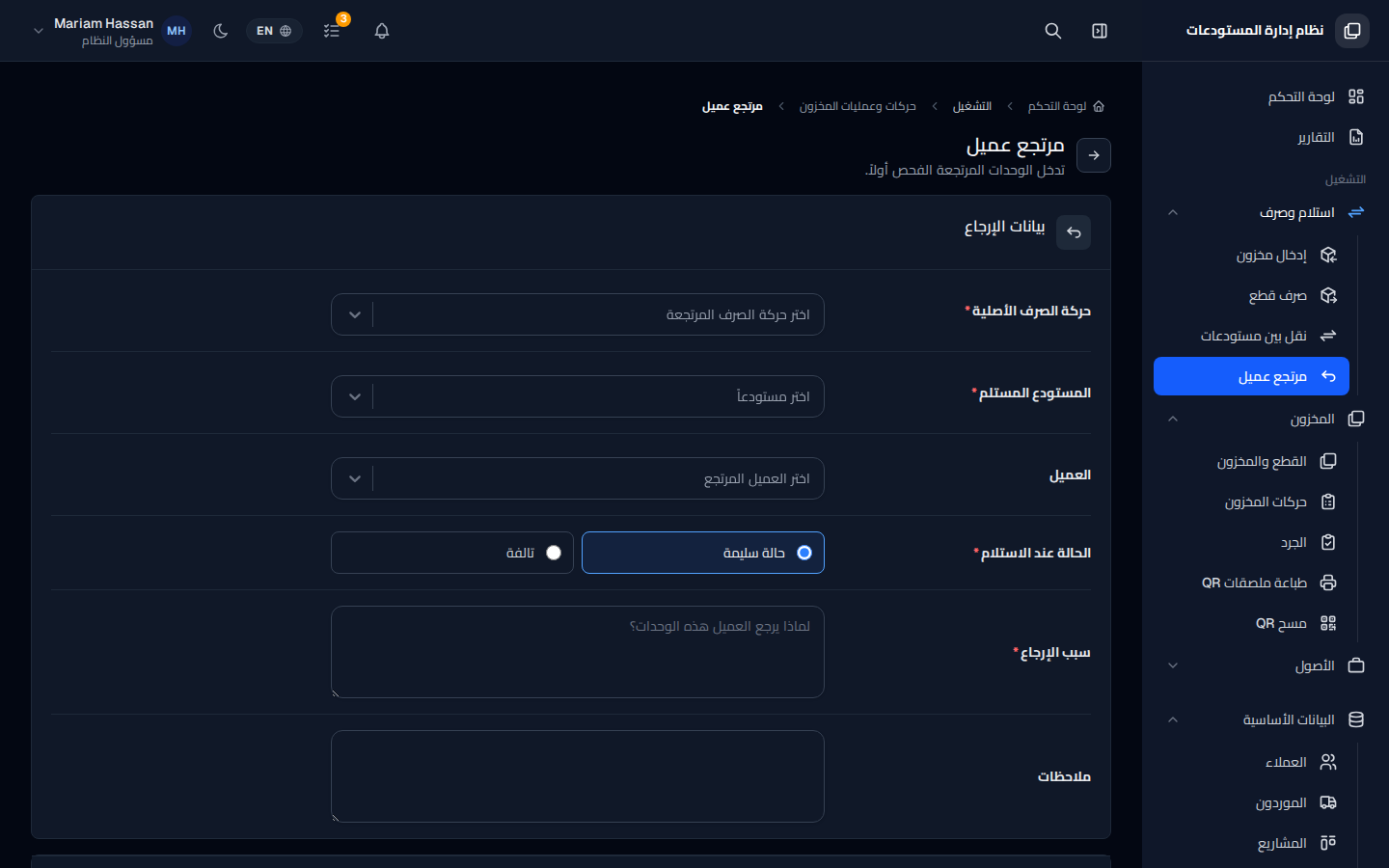The image size is (1389, 868).
Task: Open حركة الصرف الأصلية dropdown
Action: click(578, 314)
